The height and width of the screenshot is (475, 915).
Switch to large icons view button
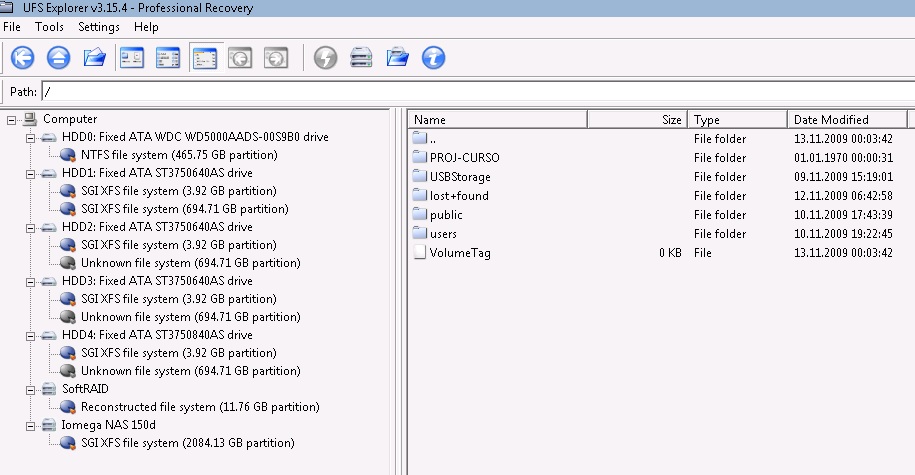click(x=132, y=58)
